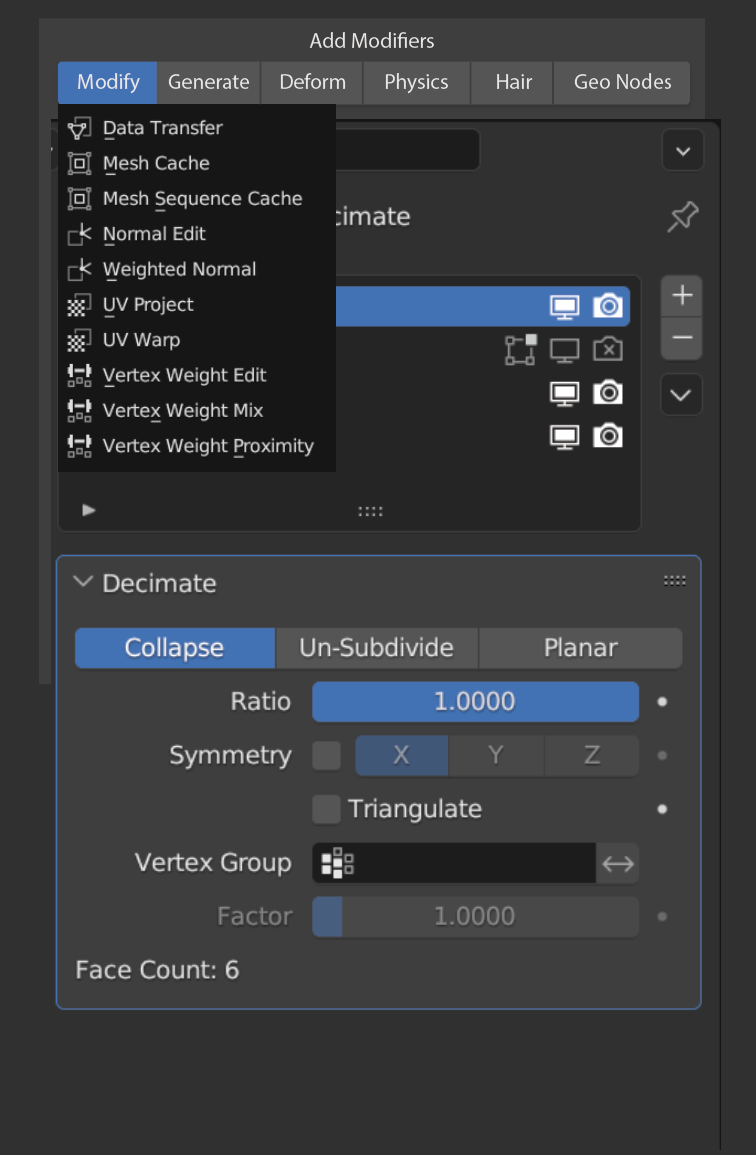
Task: Add a UV Warp modifier
Action: [x=197, y=340]
